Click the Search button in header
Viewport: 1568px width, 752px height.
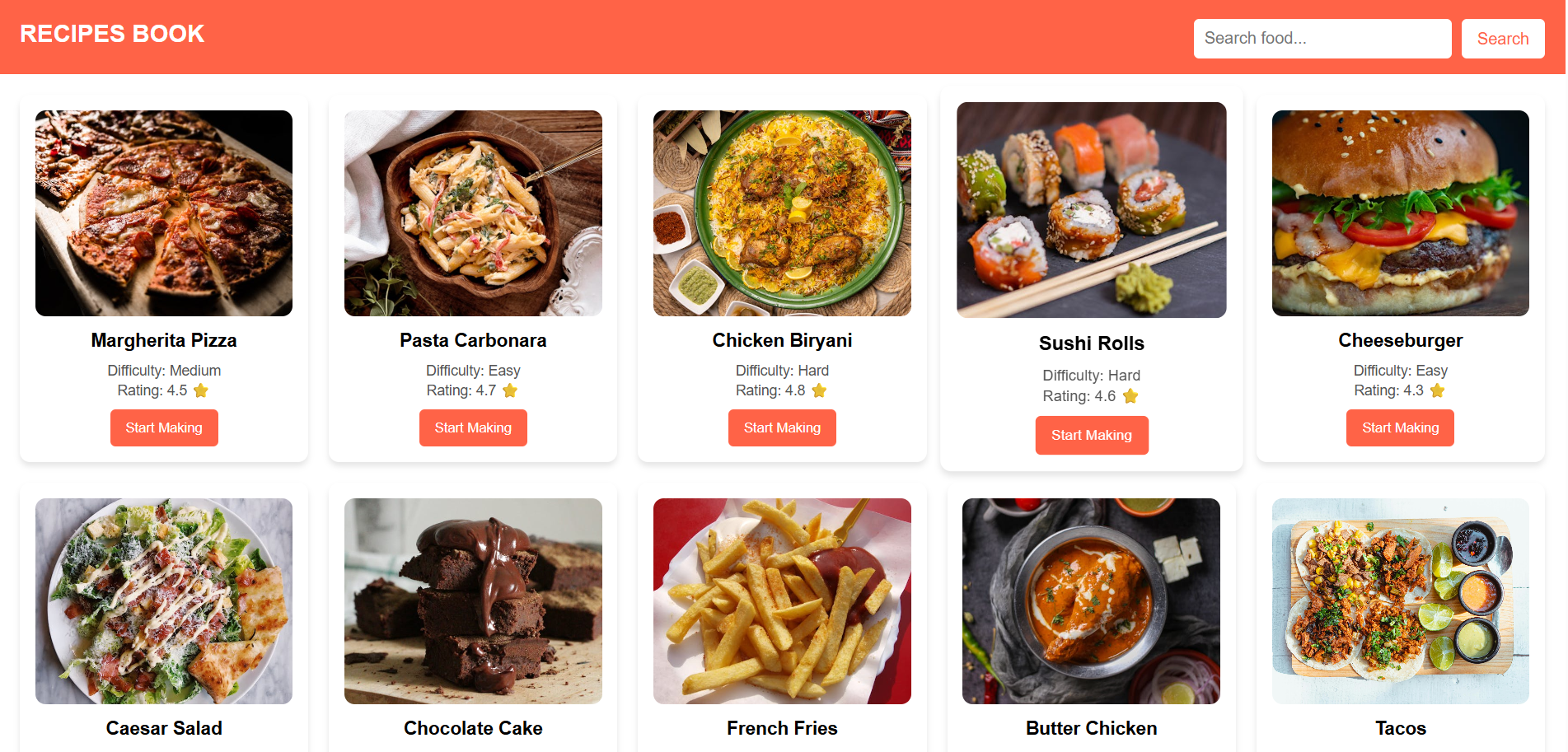tap(1503, 39)
